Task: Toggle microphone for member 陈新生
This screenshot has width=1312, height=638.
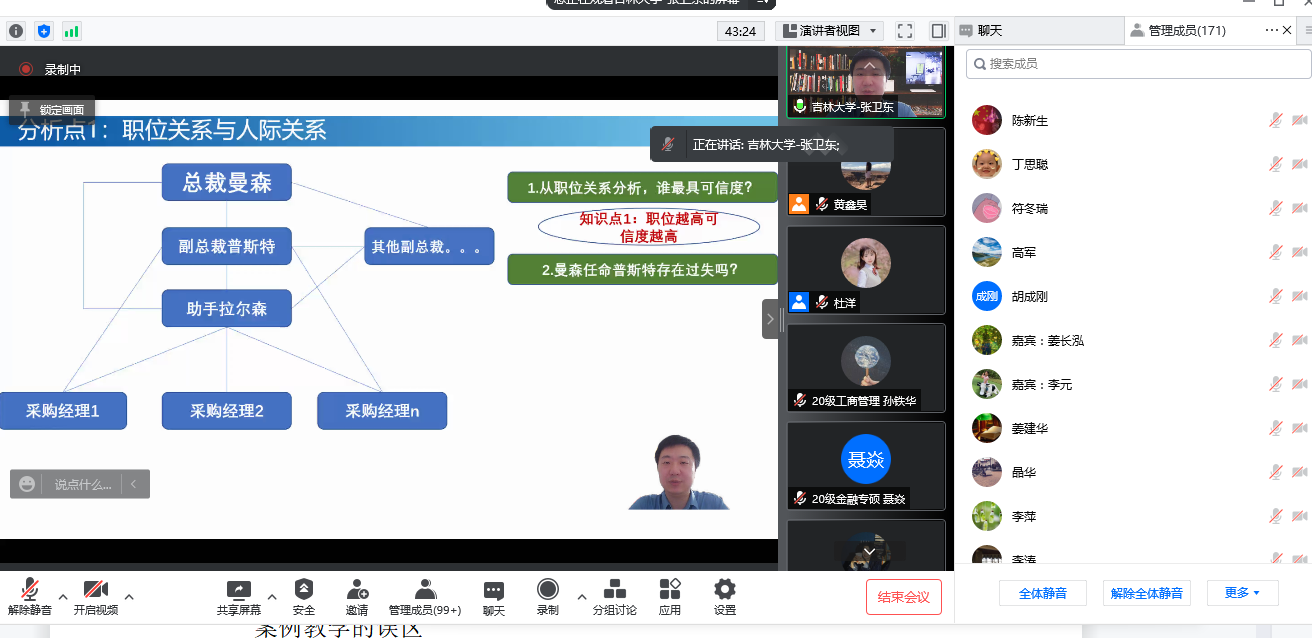Action: pyautogui.click(x=1276, y=120)
